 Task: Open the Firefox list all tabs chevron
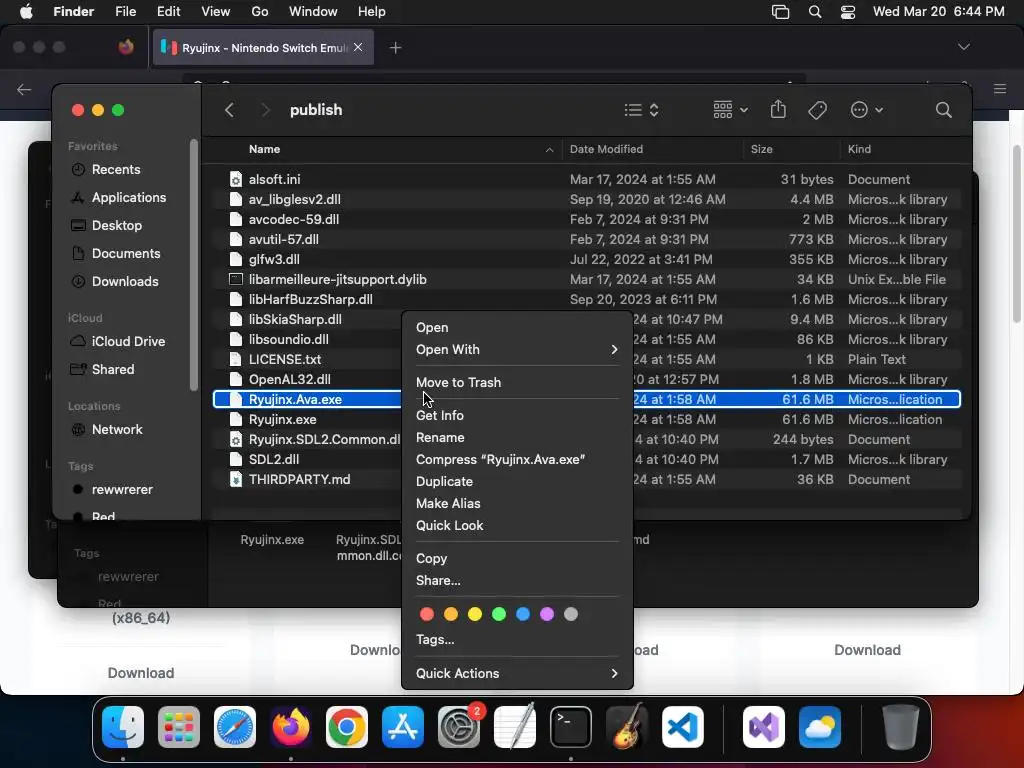coord(963,47)
